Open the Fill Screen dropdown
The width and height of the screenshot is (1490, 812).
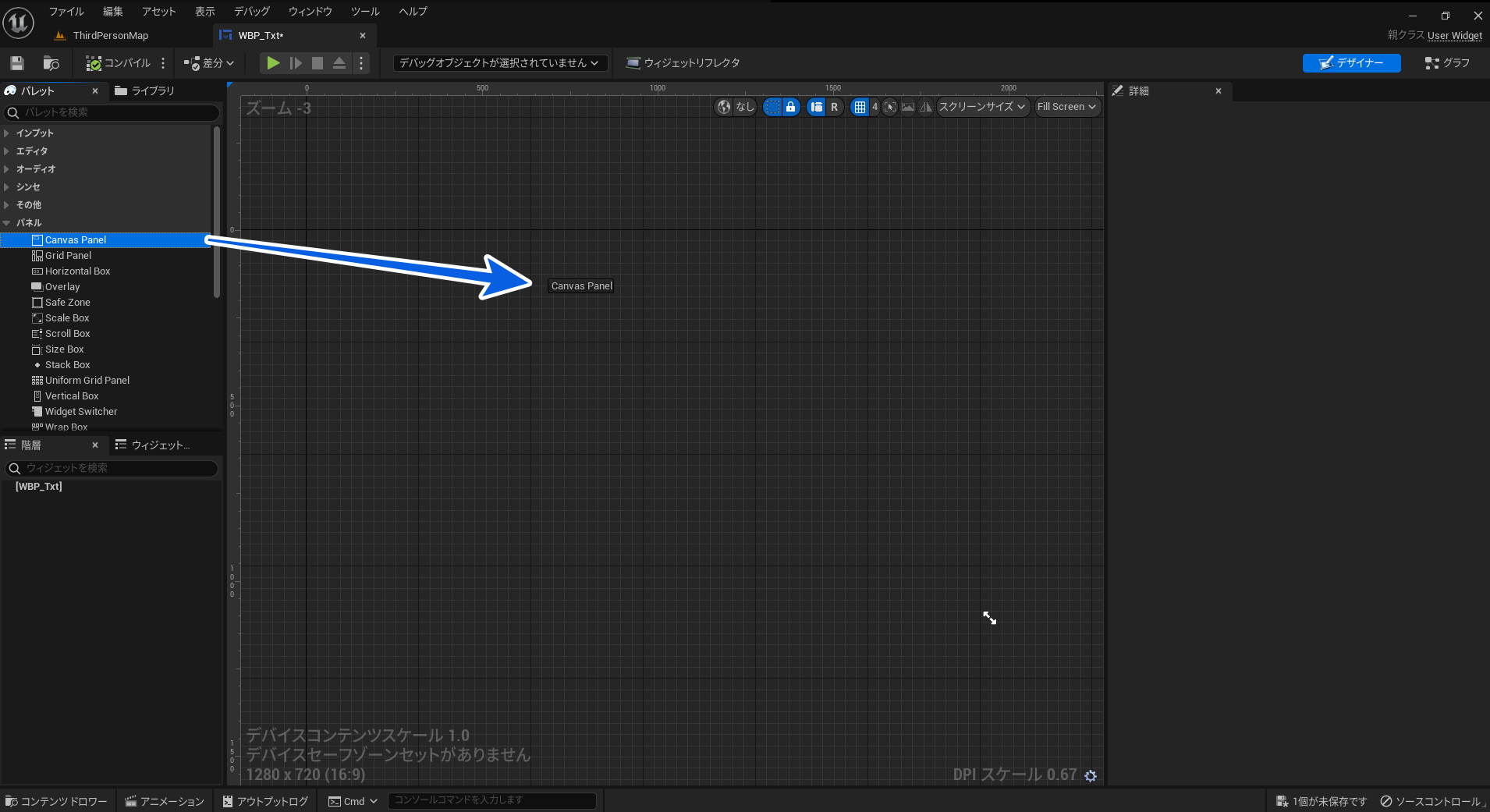click(x=1066, y=107)
